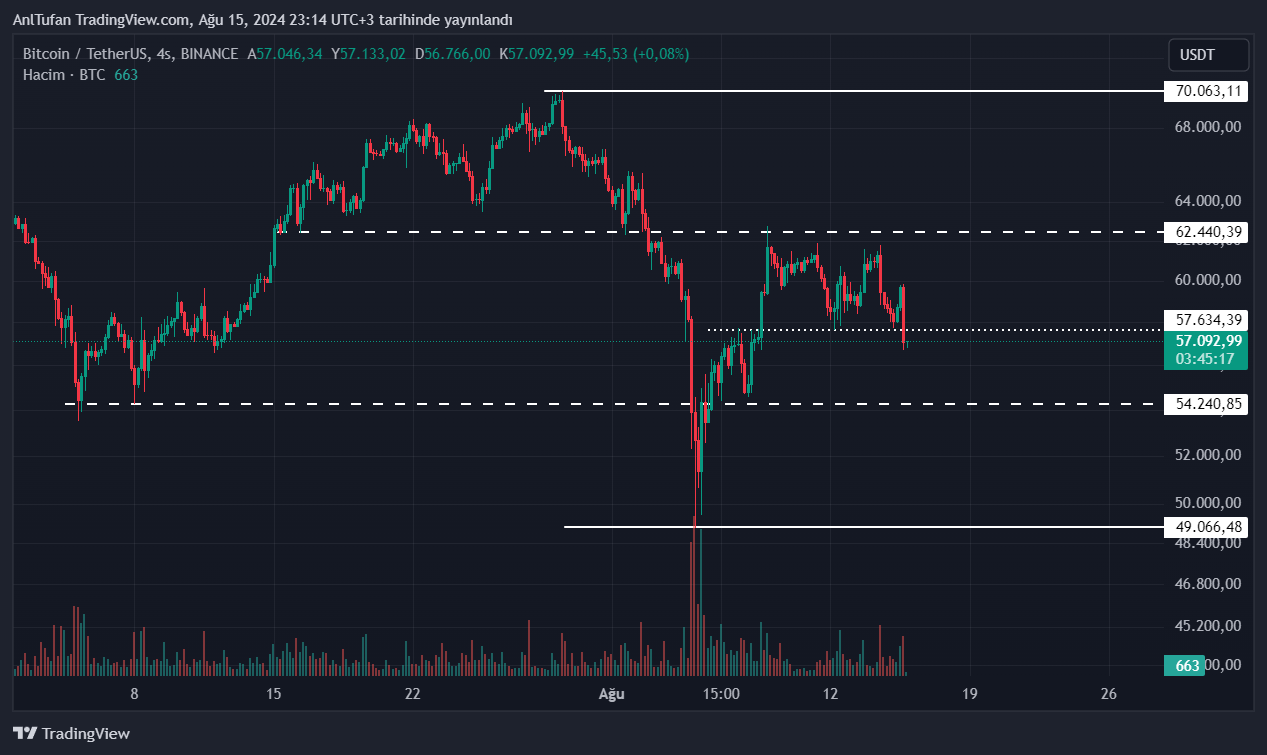
Task: Select the 26 date label on time axis
Action: coord(1107,693)
